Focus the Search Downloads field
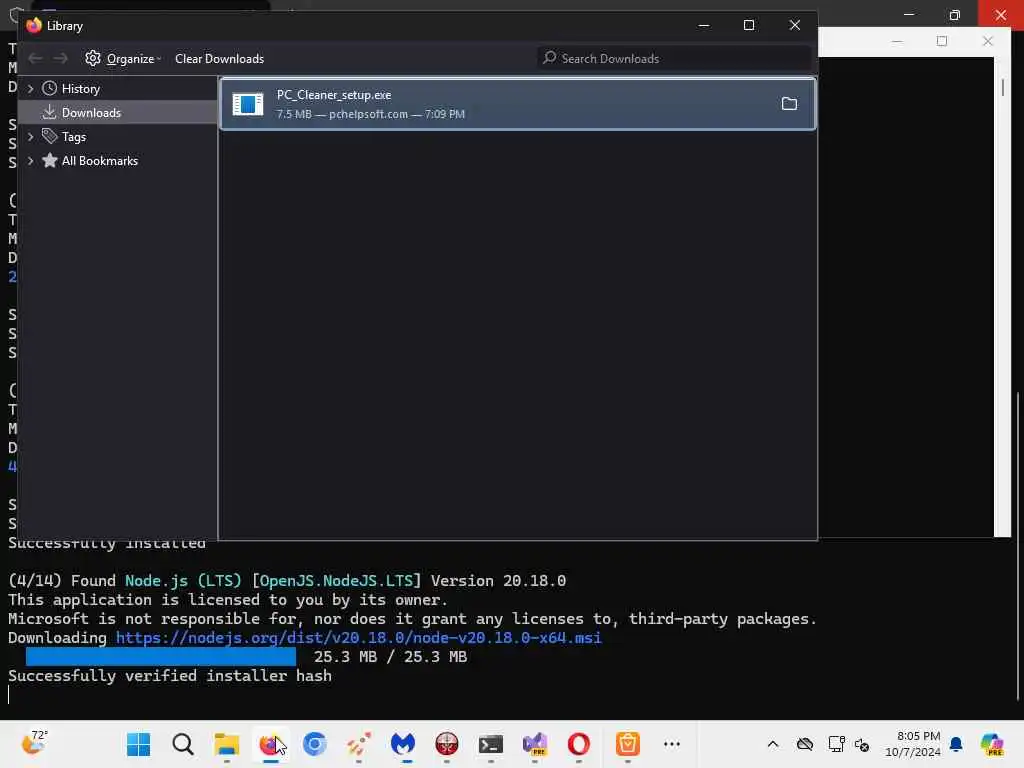The height and width of the screenshot is (768, 1024). [x=674, y=58]
